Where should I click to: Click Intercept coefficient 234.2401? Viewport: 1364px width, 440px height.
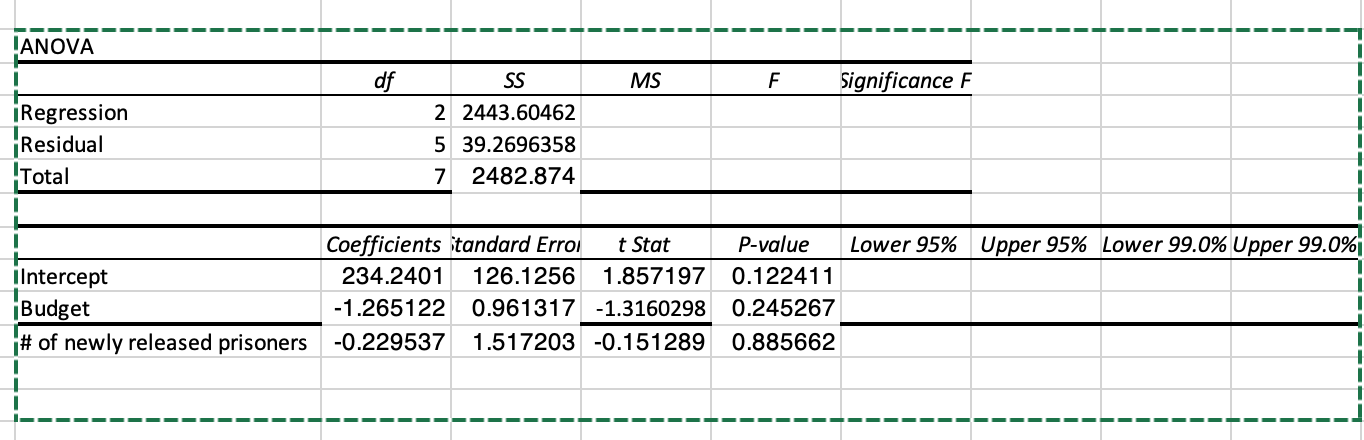[x=386, y=275]
